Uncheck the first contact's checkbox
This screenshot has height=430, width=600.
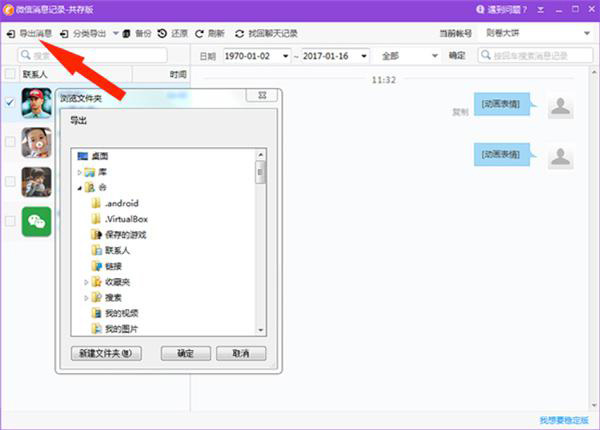pyautogui.click(x=10, y=102)
